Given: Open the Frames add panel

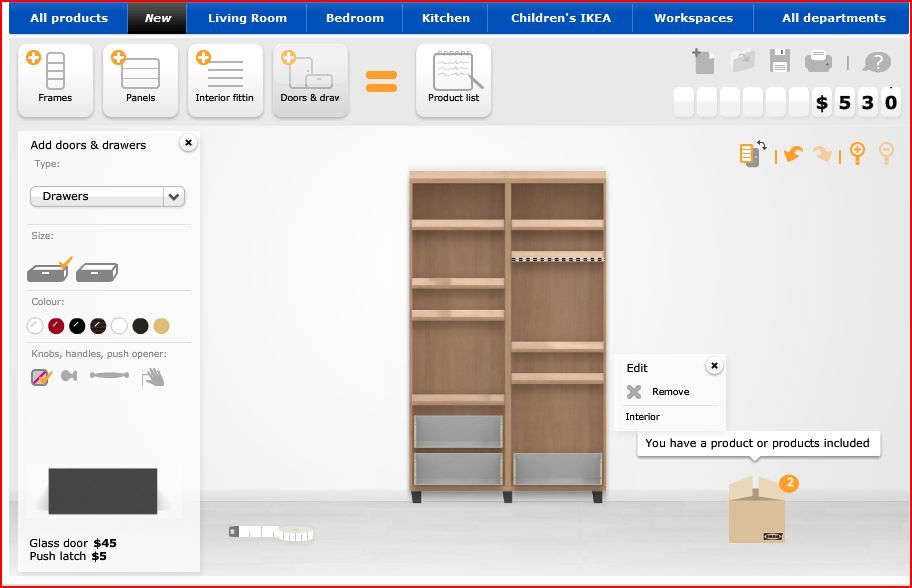Looking at the screenshot, I should [x=55, y=80].
